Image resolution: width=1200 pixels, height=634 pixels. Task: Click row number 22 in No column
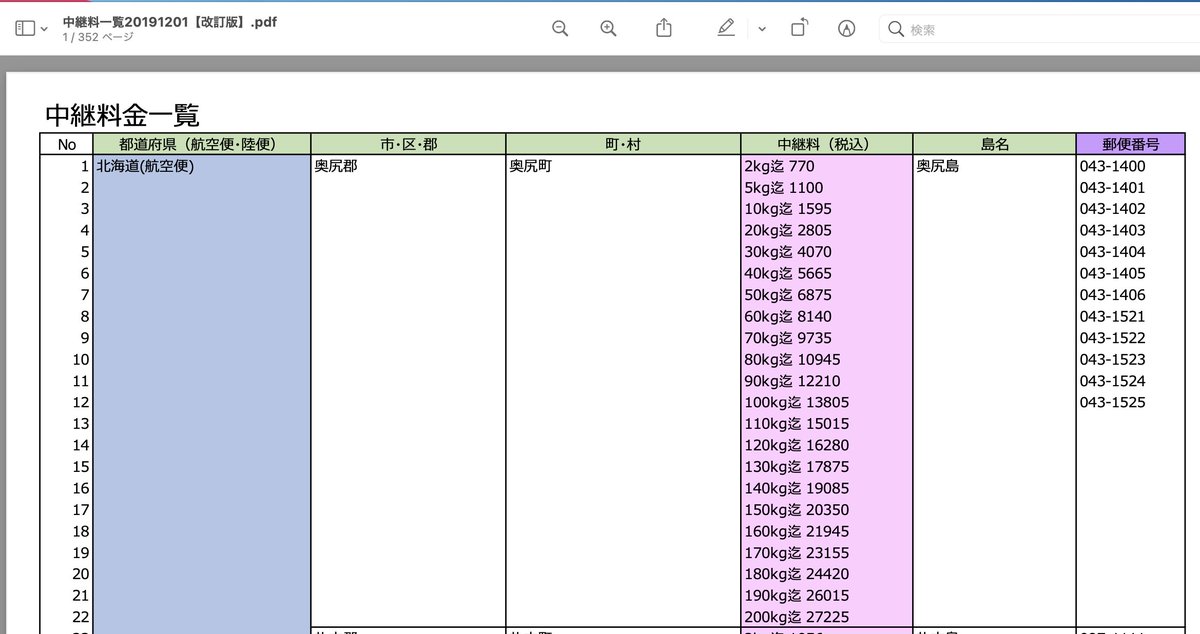pos(81,617)
